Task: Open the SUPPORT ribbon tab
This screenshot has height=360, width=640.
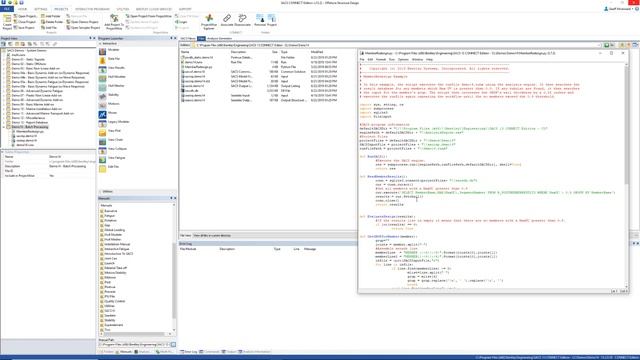Action: pos(185,9)
